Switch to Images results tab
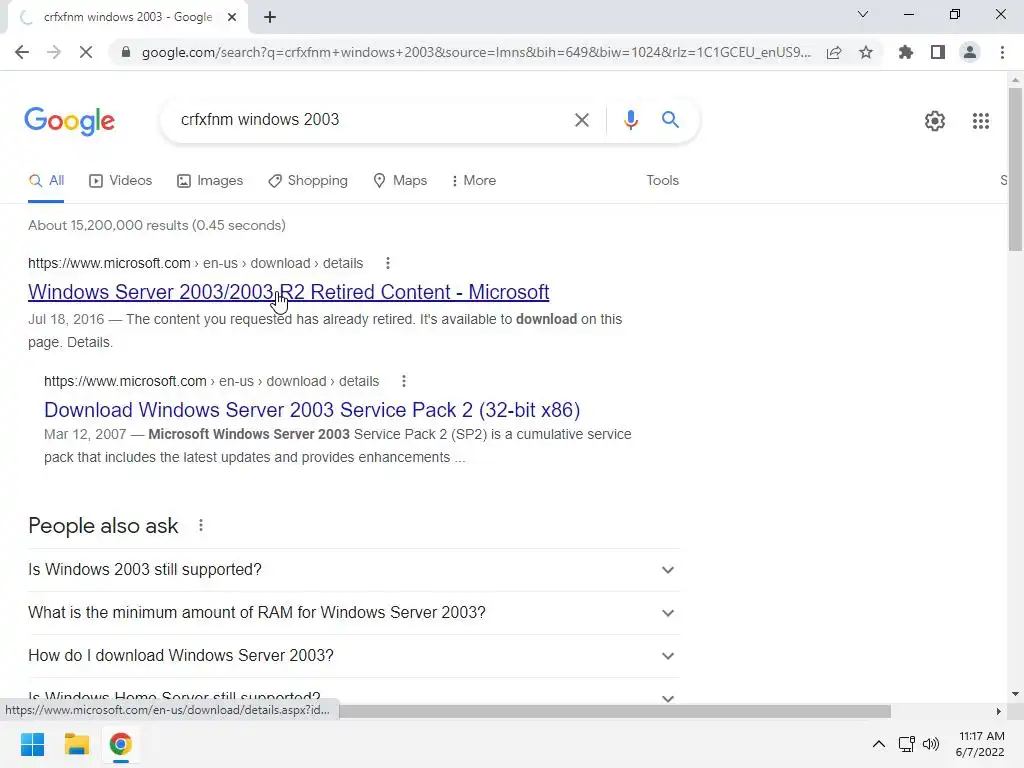The height and width of the screenshot is (768, 1024). [210, 181]
